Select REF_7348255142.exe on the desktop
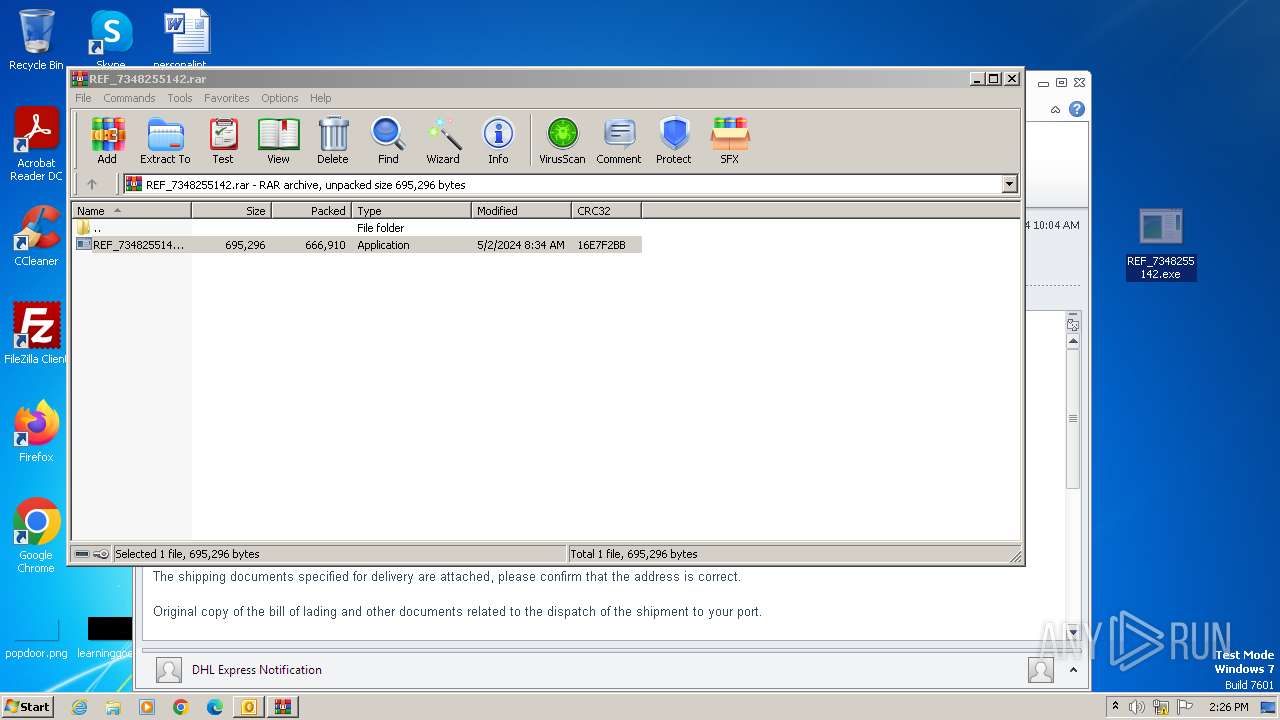 pos(1160,244)
